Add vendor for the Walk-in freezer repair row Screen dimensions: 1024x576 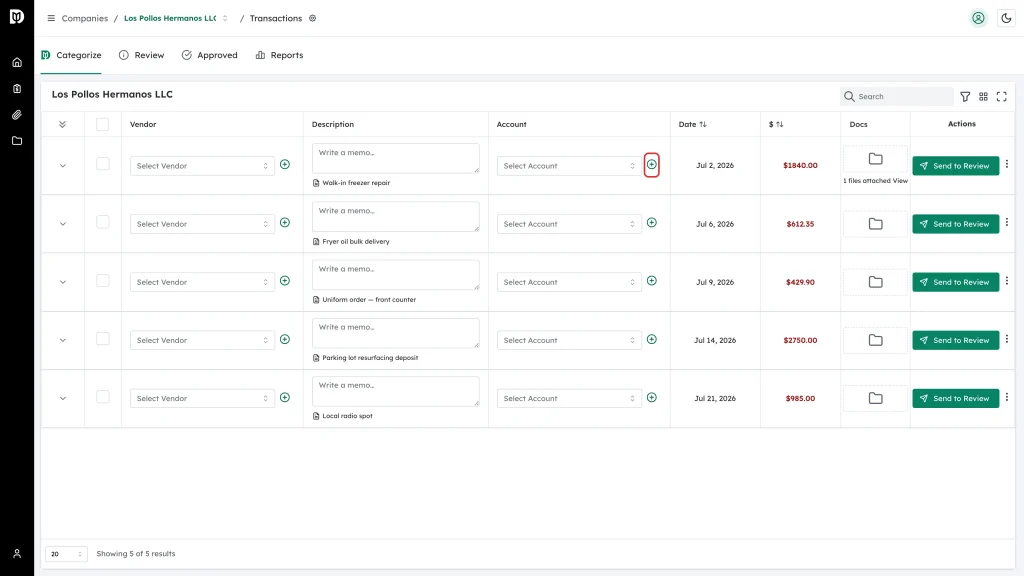pos(285,165)
